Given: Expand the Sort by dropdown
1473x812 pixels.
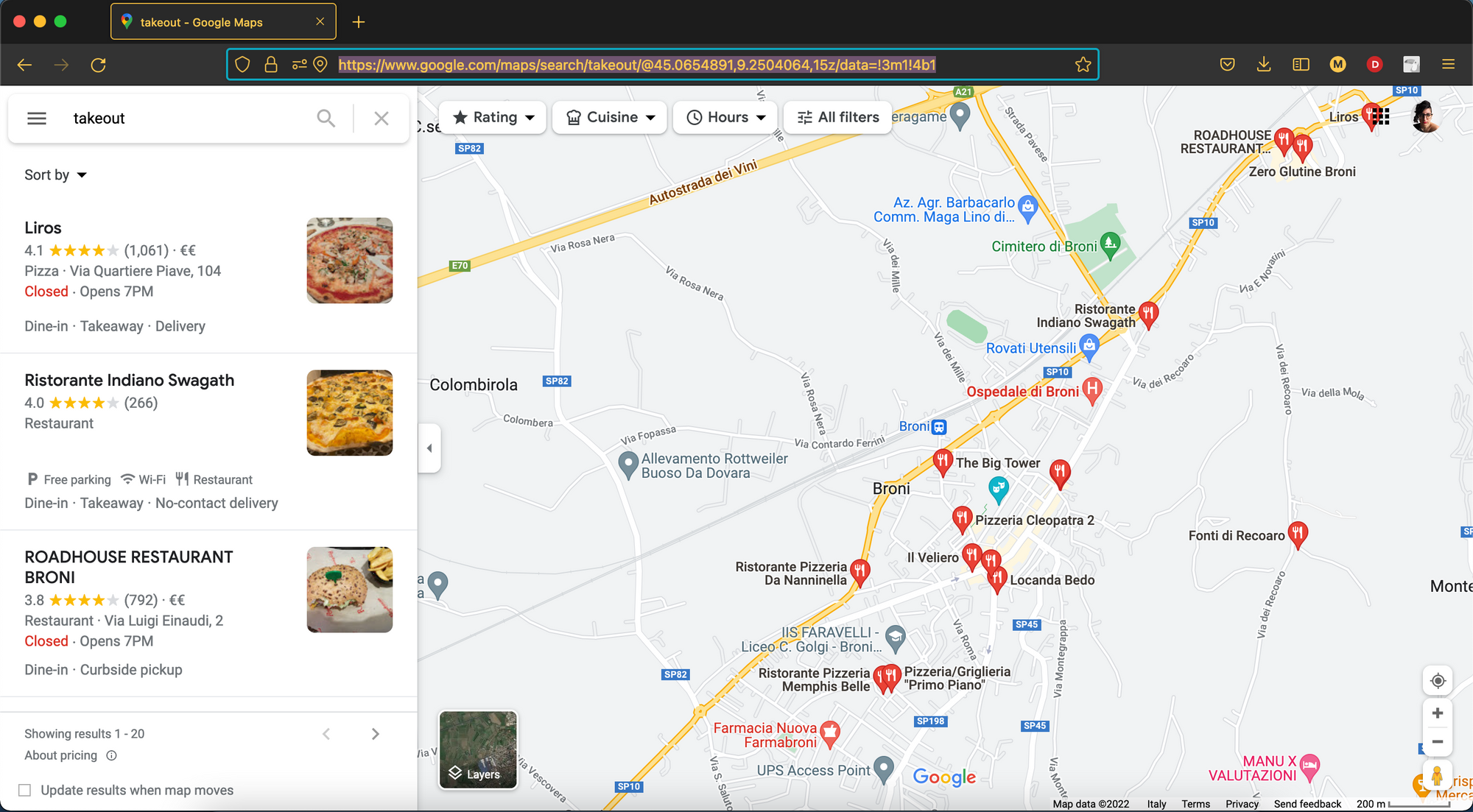Looking at the screenshot, I should [x=55, y=175].
